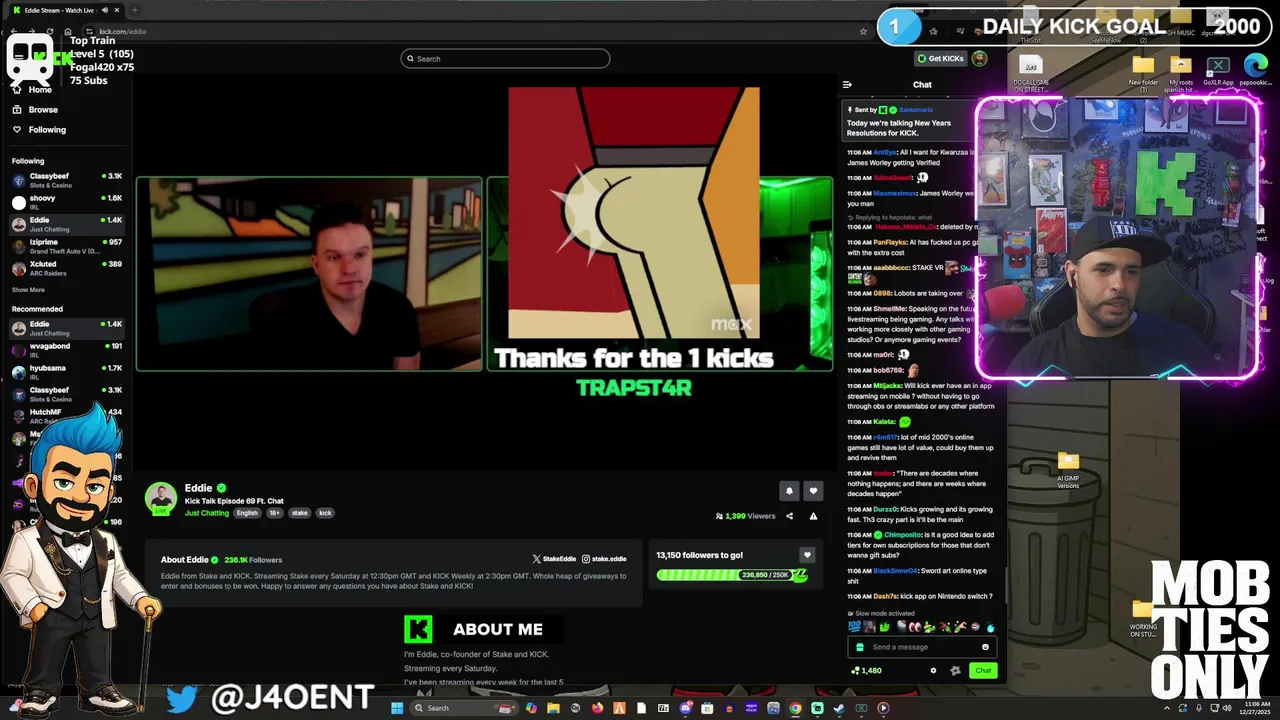1280x720 pixels.
Task: Click the blue flame emote in quick emotes
Action: coord(990,627)
